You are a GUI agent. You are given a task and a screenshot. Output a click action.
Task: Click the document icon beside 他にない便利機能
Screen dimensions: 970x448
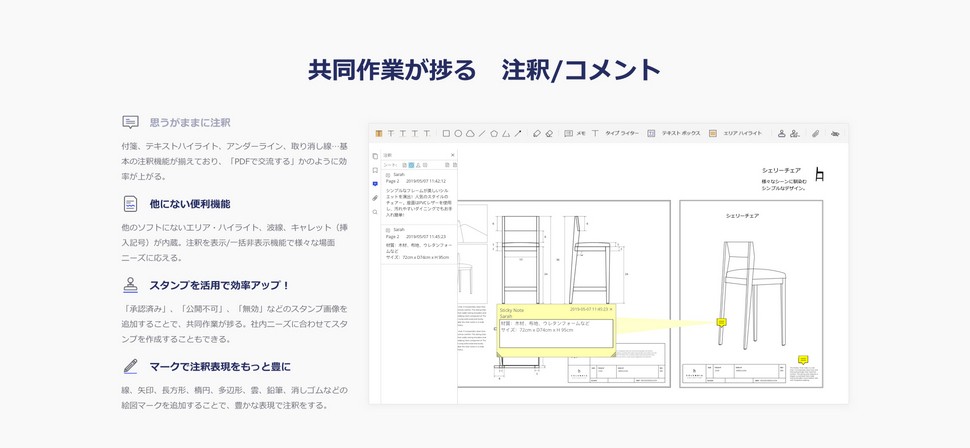point(131,204)
